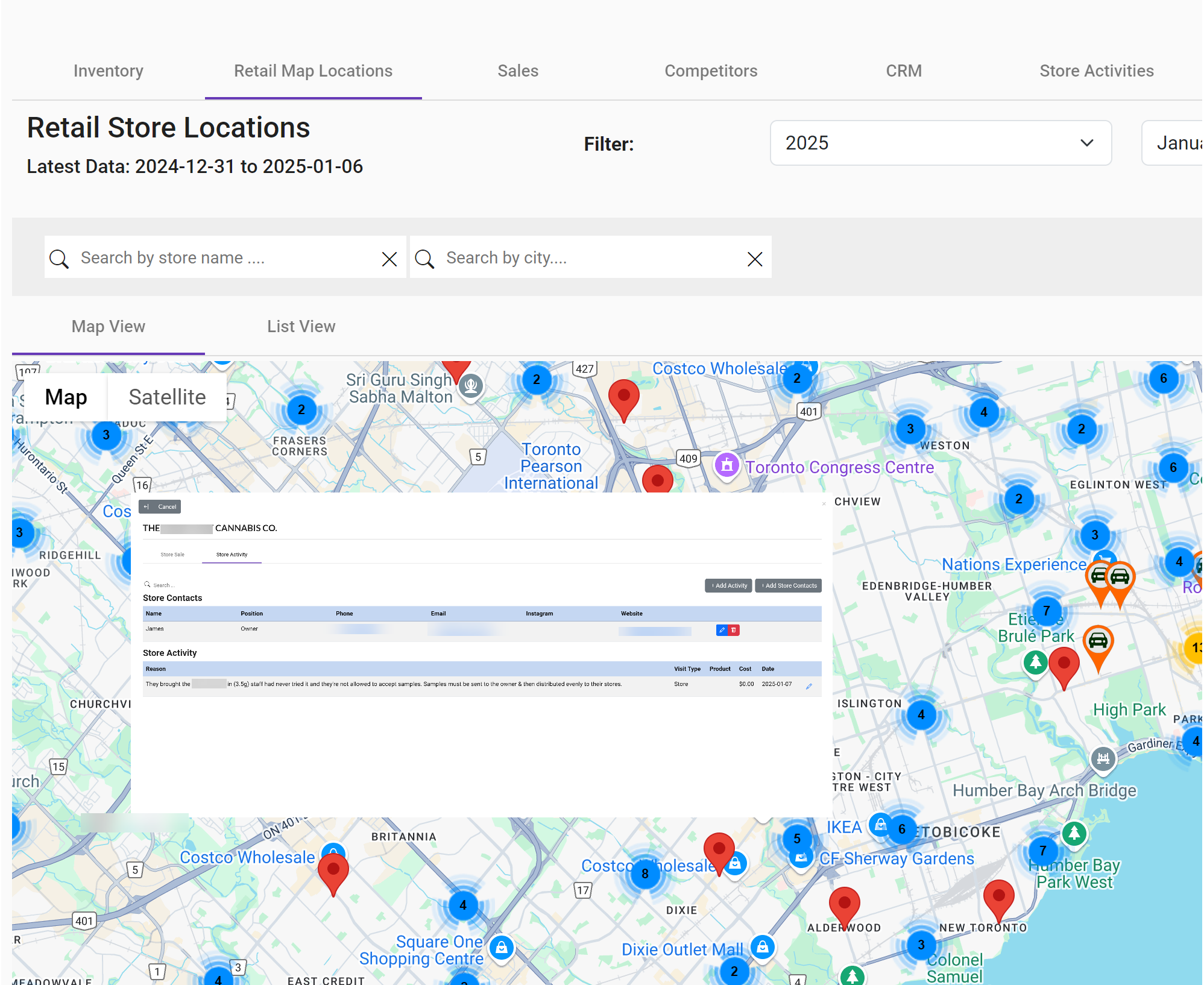Click the Cancel button in the popup
Screen dimensions: 1204x985
point(160,507)
